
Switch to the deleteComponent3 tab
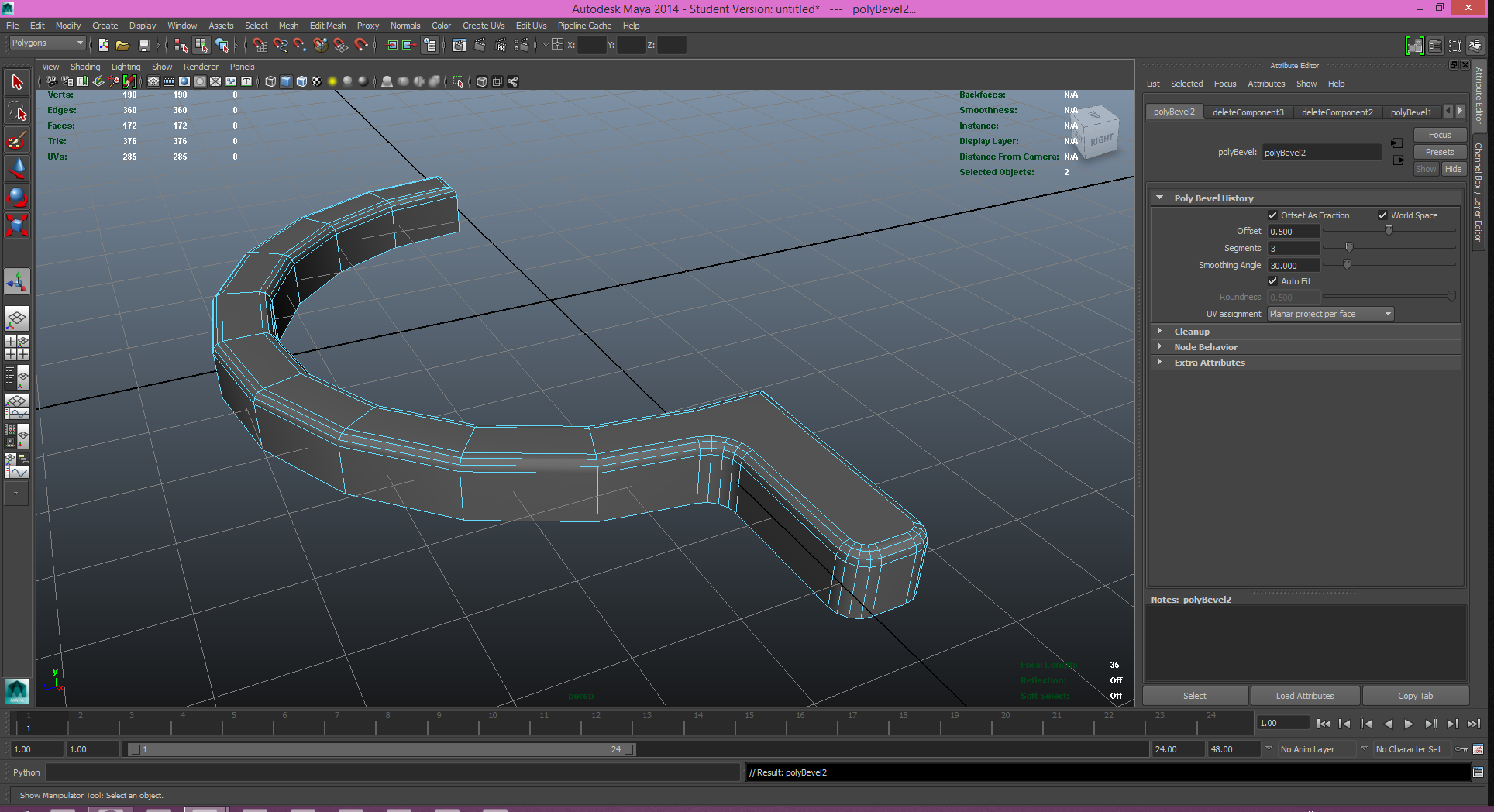1248,112
